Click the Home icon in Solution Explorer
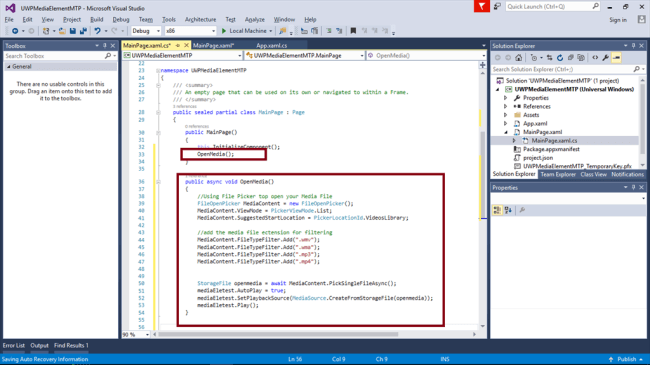This screenshot has width=650, height=365. 519,58
